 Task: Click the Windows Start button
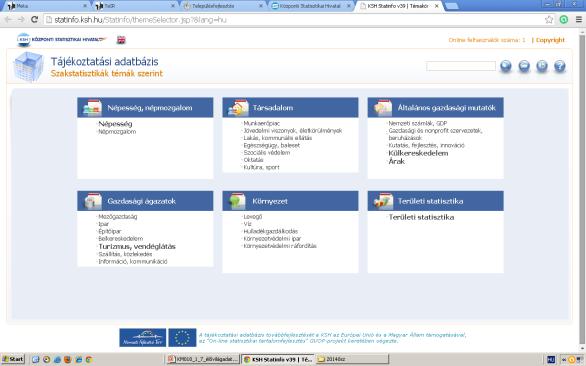tap(12, 359)
